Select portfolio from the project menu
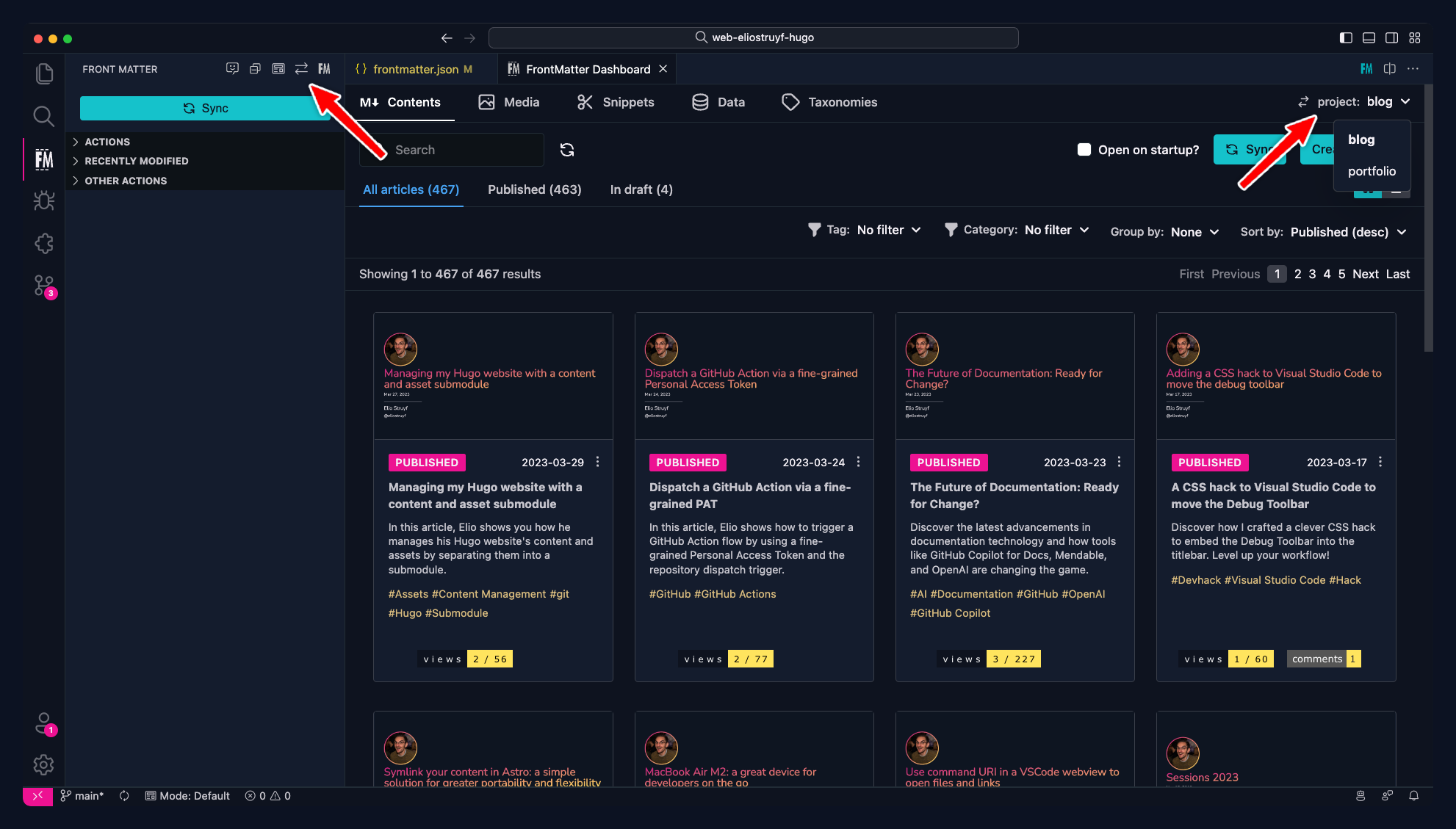This screenshot has width=1456, height=829. coord(1372,171)
